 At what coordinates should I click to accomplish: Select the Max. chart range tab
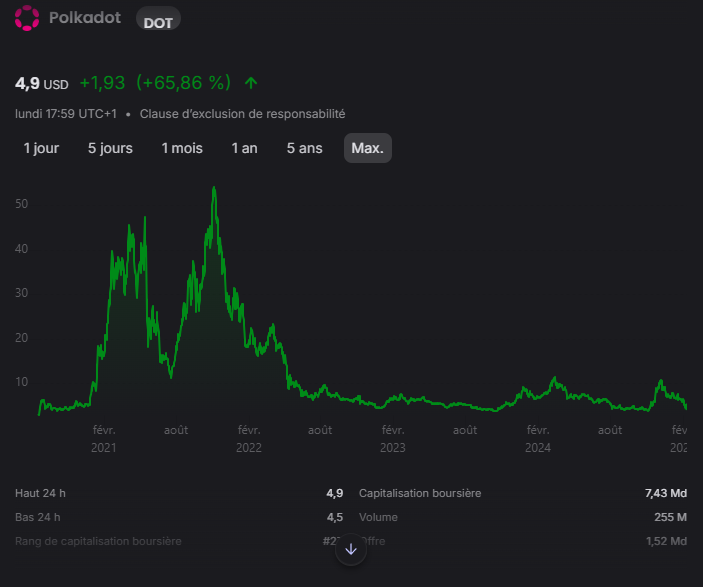pos(368,148)
